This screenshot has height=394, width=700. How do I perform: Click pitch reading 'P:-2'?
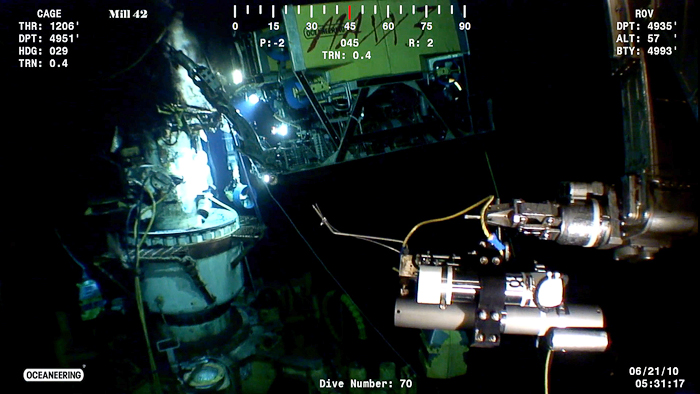(272, 43)
